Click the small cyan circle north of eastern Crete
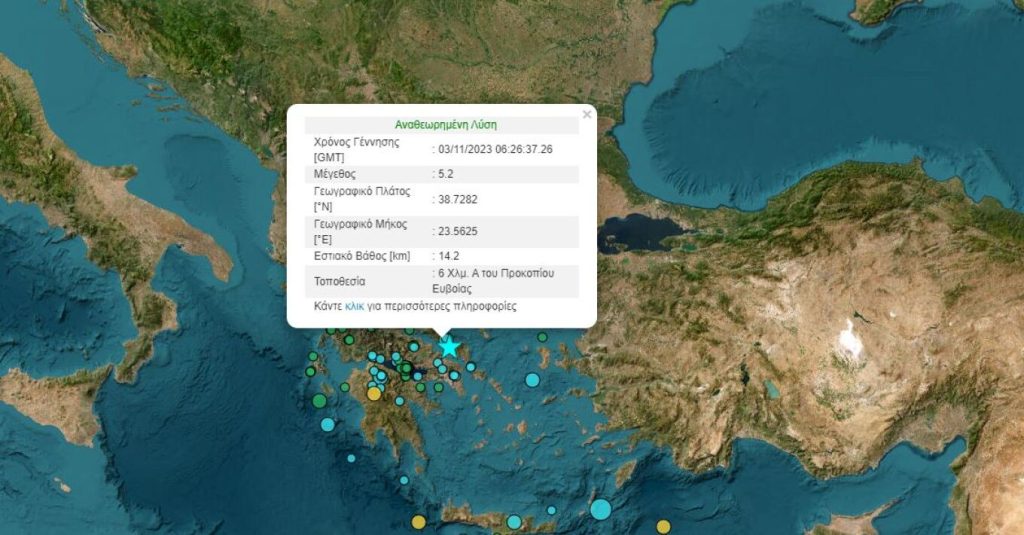Viewport: 1024px width, 535px height. (x=551, y=510)
